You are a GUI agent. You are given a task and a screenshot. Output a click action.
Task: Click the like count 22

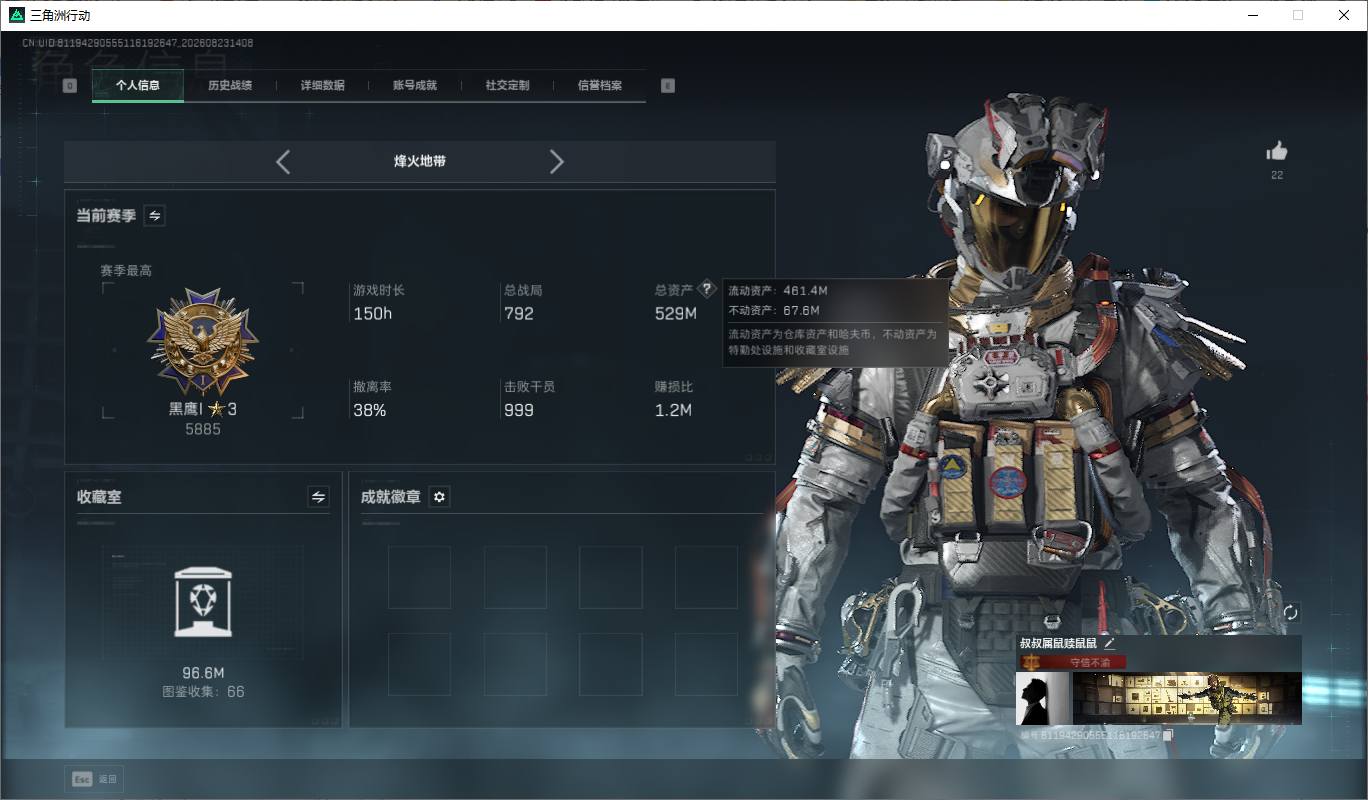click(1277, 176)
